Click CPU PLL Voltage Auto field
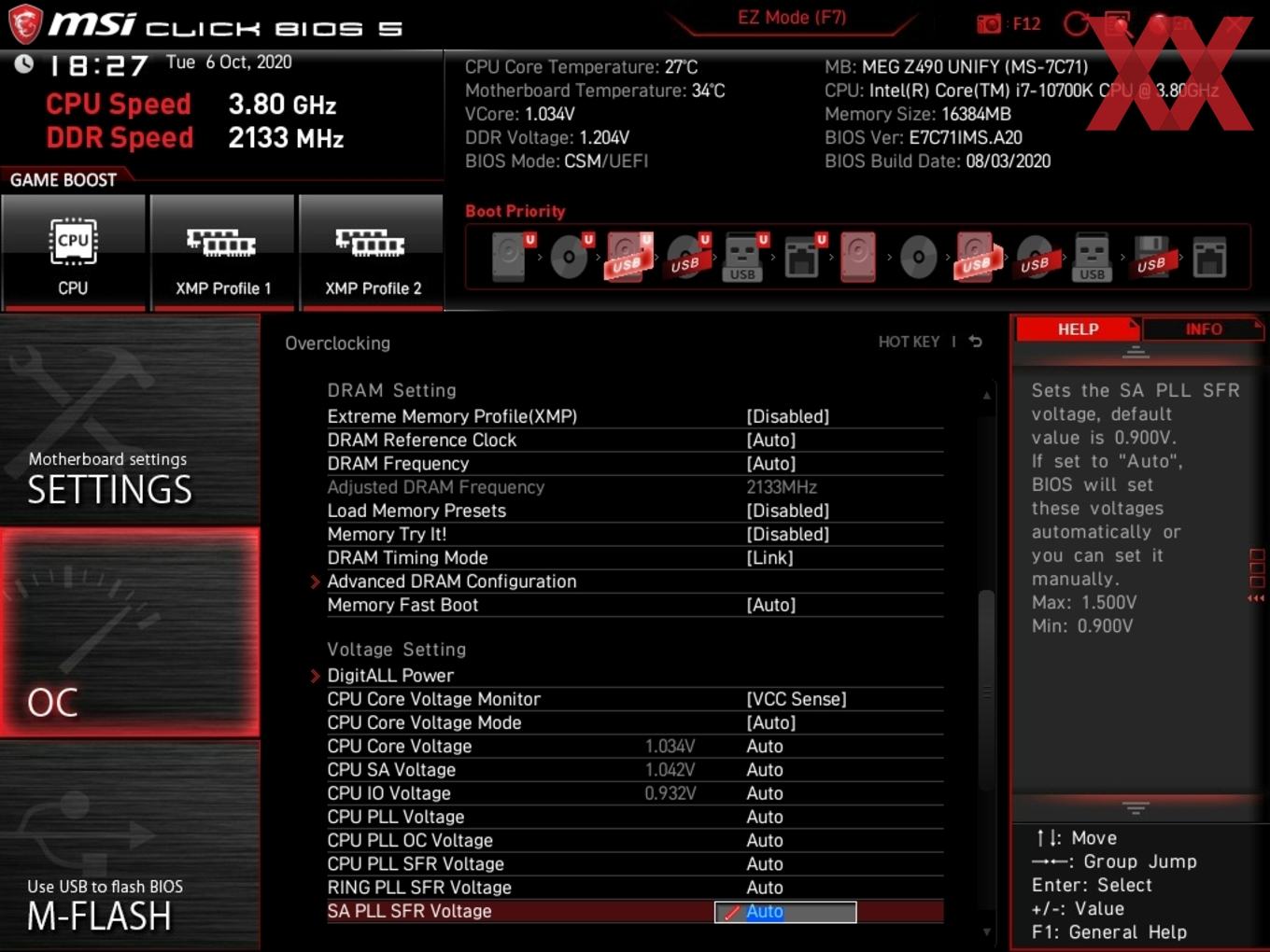This screenshot has width=1270, height=952. tap(765, 817)
